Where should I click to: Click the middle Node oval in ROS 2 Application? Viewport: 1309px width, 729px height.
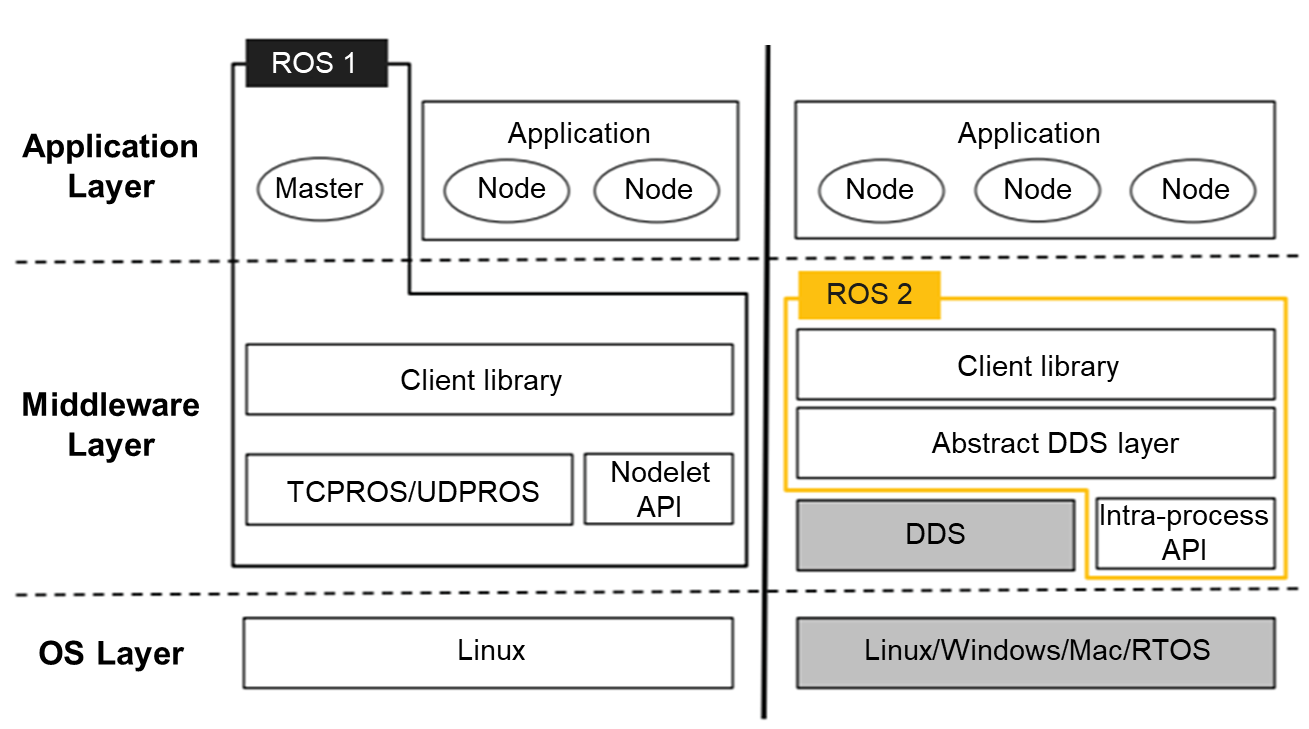tap(1037, 190)
